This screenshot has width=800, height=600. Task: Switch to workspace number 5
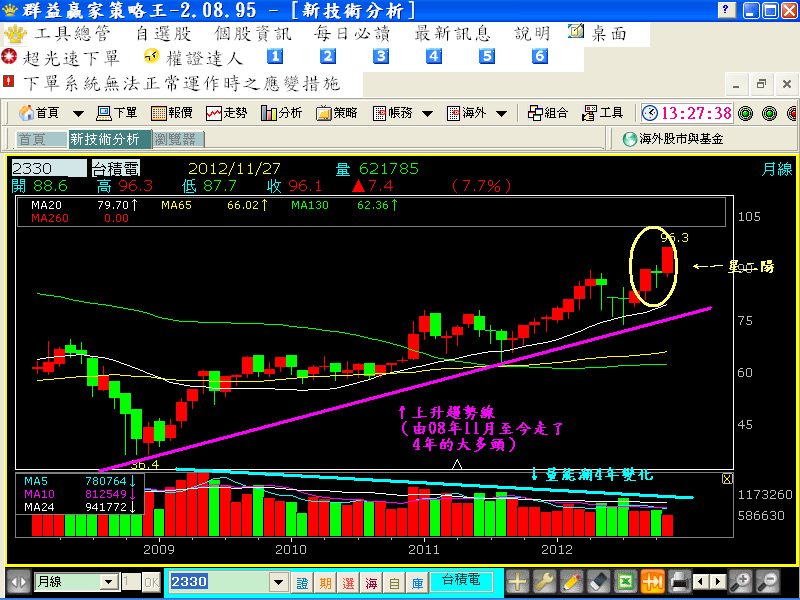487,56
